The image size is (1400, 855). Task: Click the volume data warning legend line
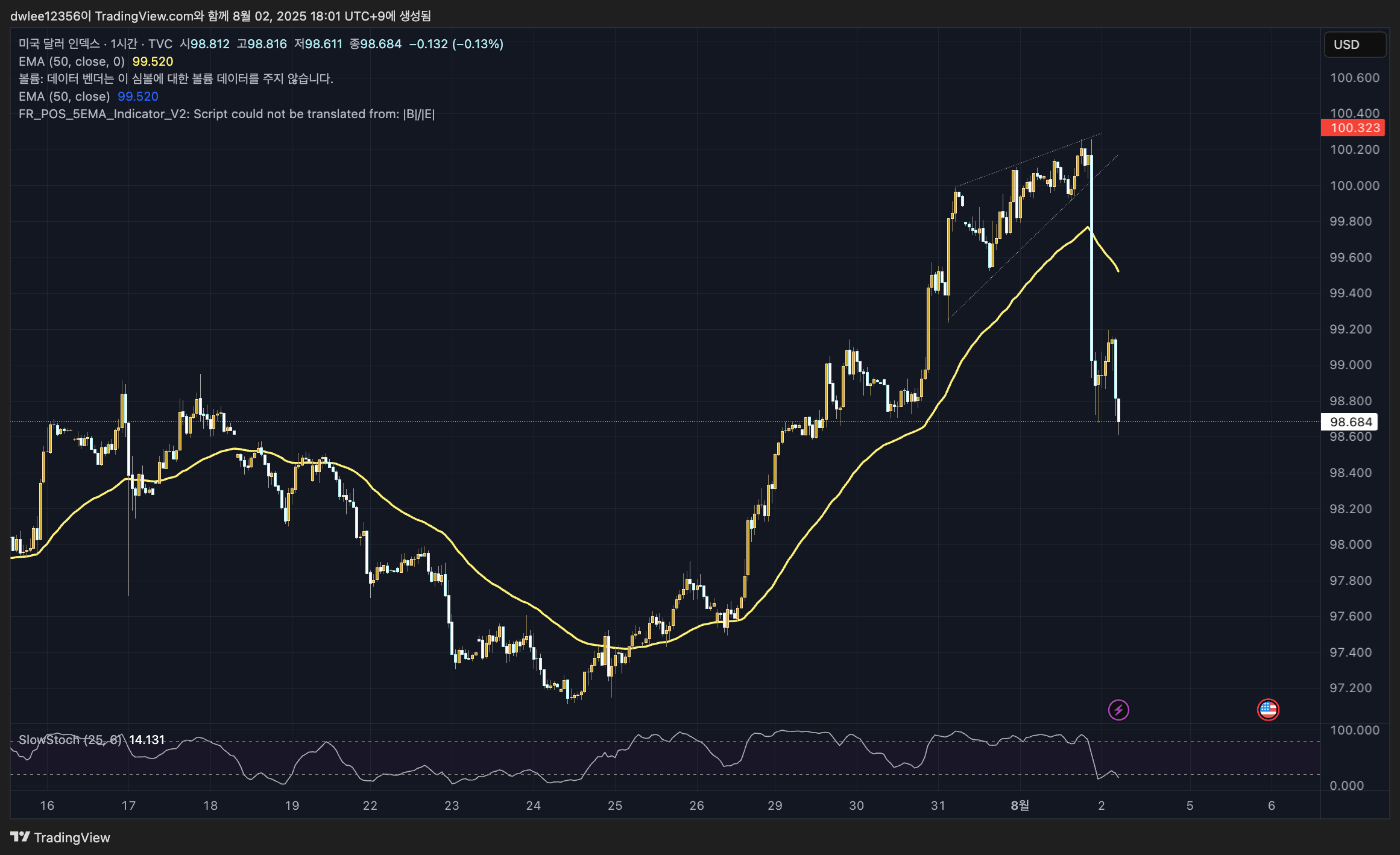[x=176, y=79]
